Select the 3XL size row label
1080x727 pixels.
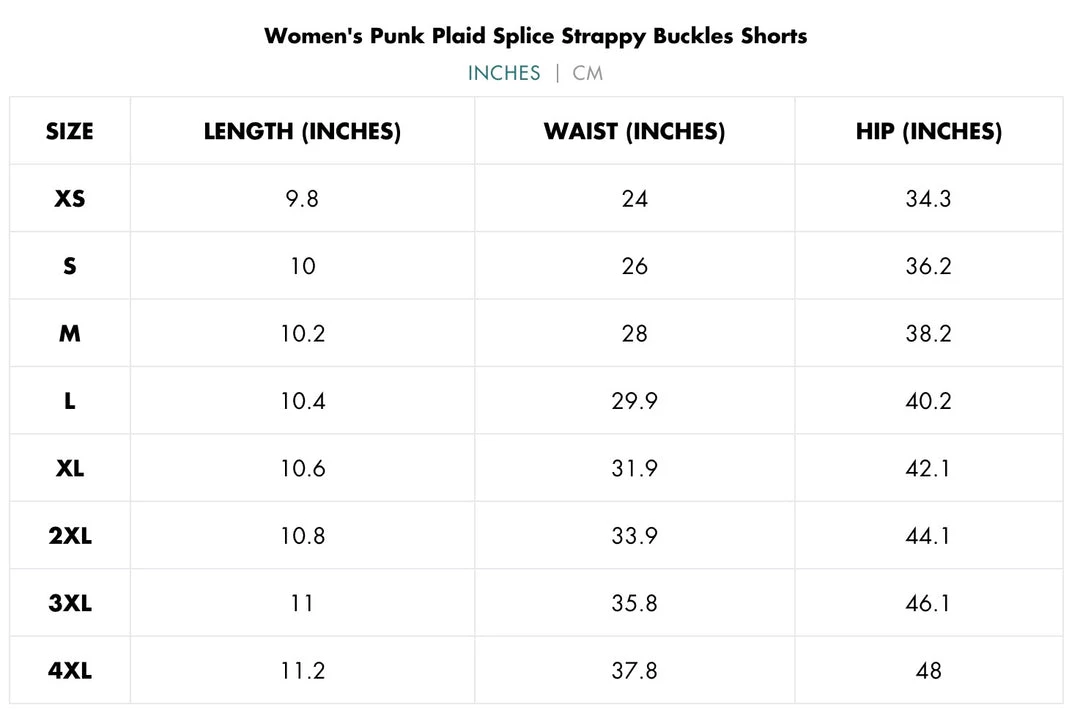click(70, 603)
